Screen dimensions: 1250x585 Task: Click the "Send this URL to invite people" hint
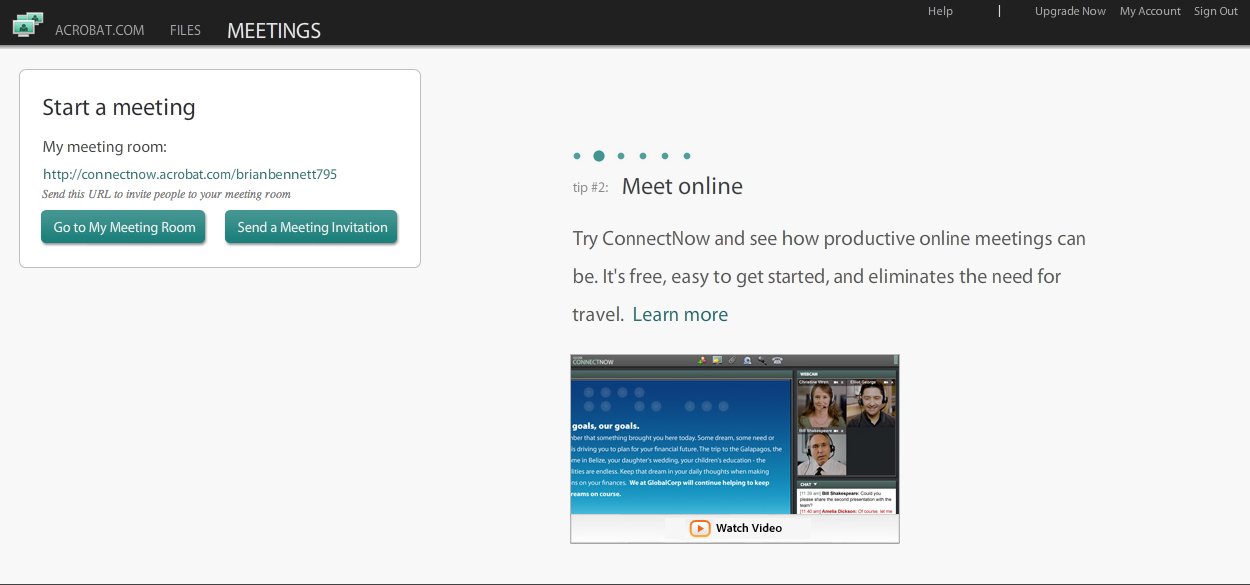(167, 194)
